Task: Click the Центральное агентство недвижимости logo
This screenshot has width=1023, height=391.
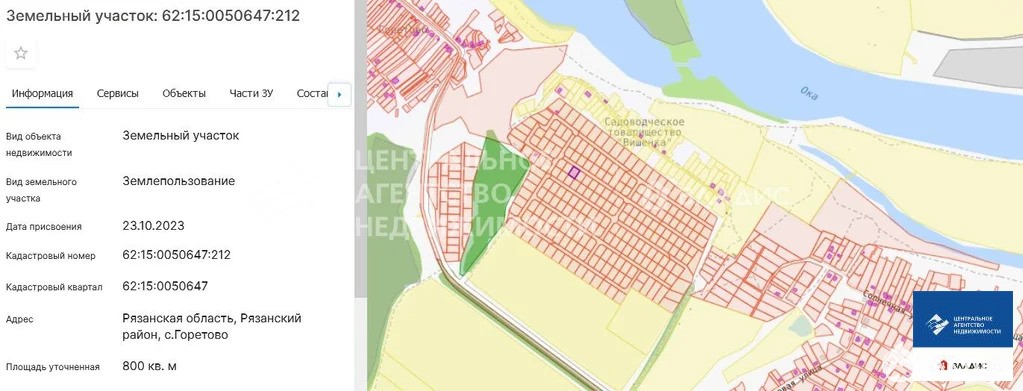Action: coord(962,319)
